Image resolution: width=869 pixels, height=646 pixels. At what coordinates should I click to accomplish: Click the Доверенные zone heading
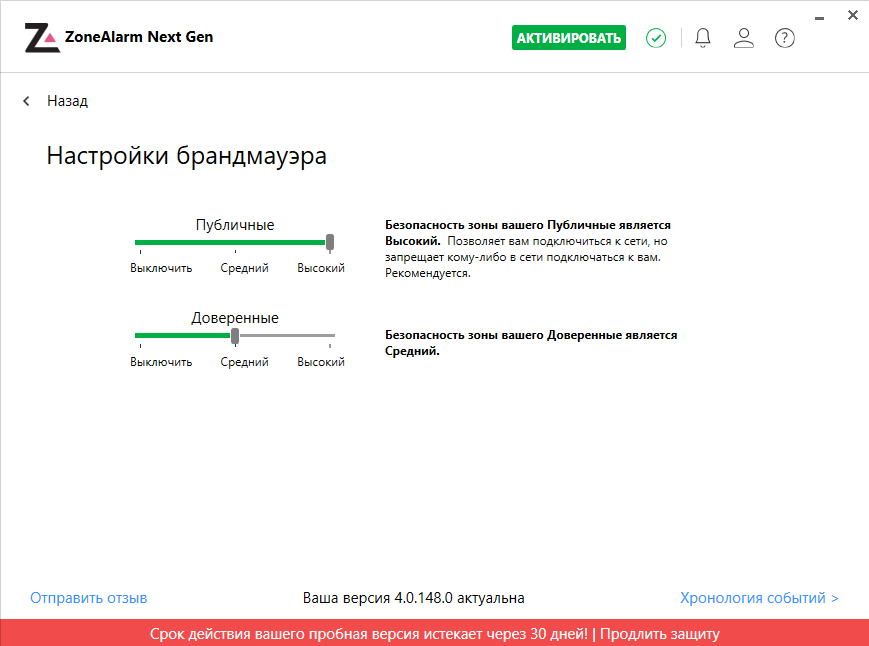coord(235,318)
